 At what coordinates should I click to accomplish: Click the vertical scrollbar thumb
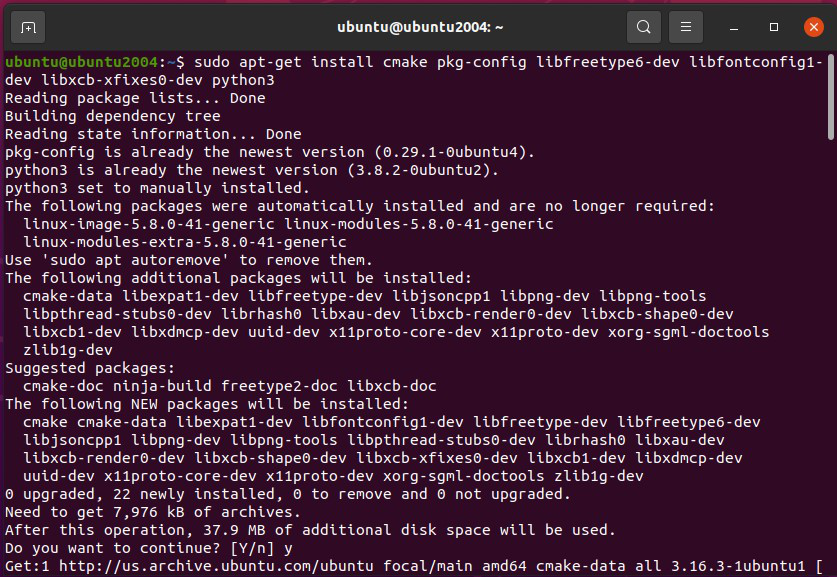(x=832, y=97)
